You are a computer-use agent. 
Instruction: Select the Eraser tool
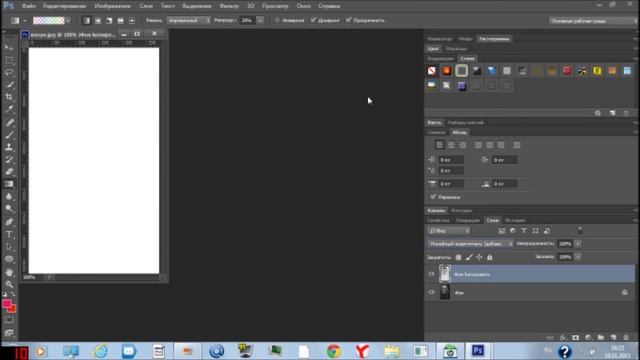pos(9,172)
